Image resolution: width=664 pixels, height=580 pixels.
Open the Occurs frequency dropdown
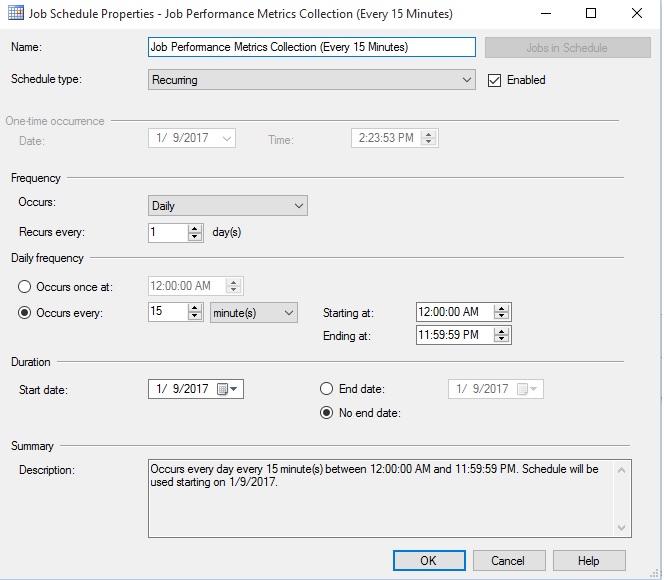click(x=228, y=206)
